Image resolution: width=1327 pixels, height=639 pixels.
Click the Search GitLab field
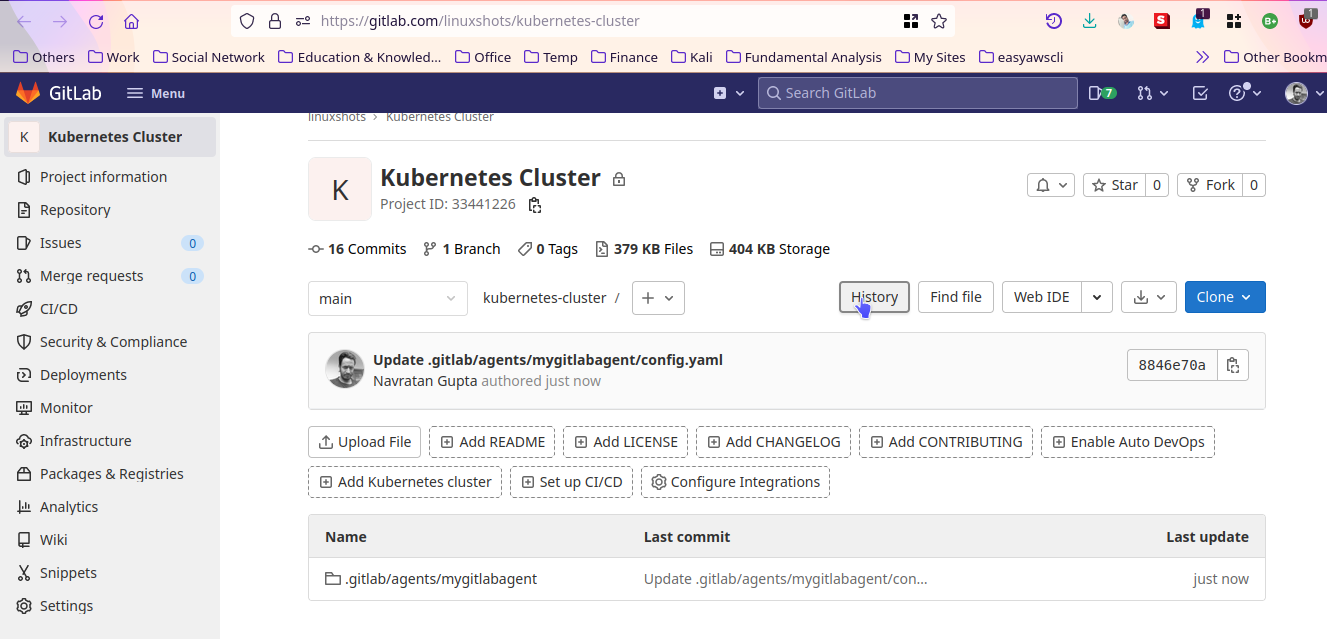coord(916,92)
